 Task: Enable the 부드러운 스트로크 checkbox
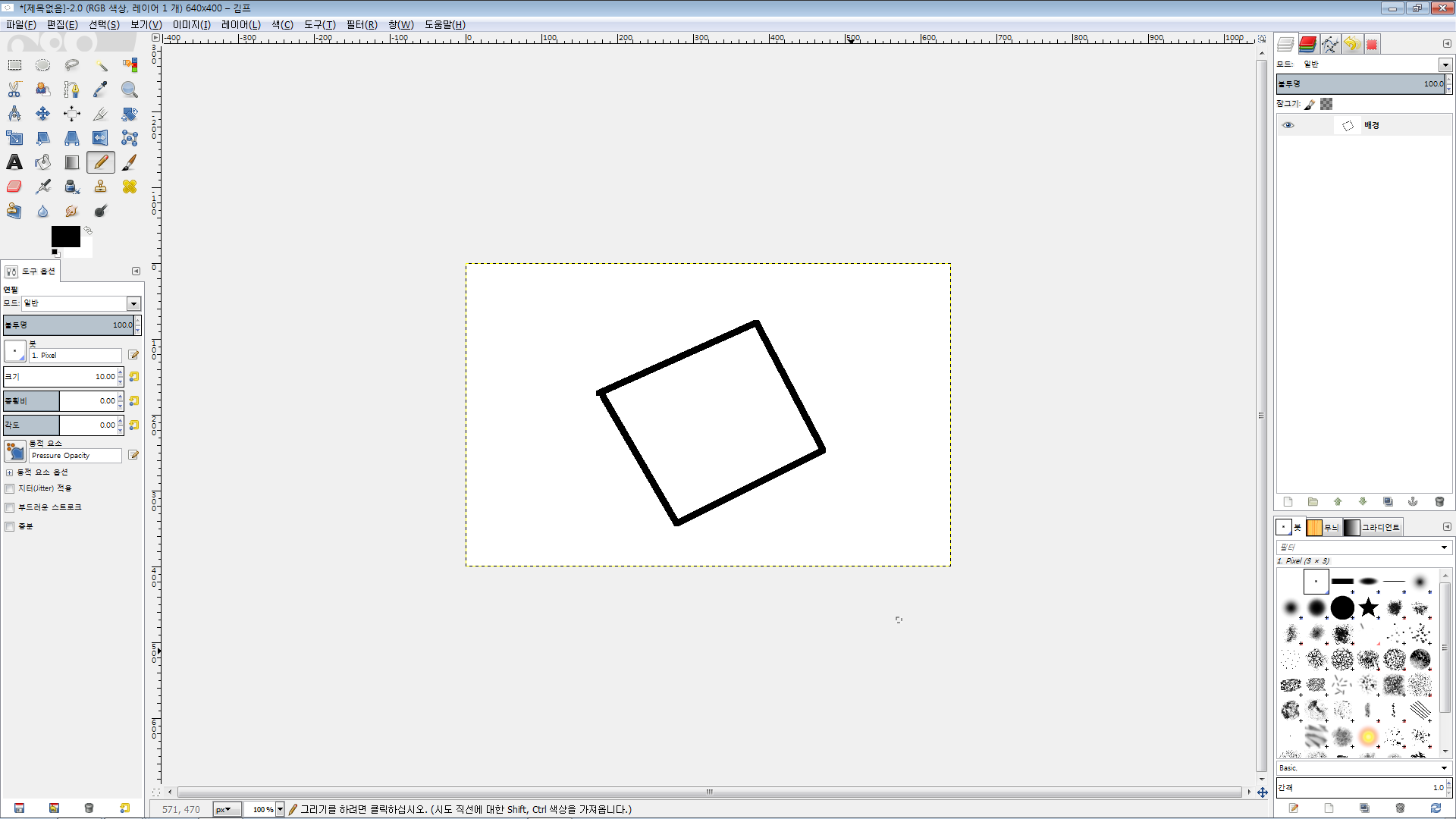point(10,507)
